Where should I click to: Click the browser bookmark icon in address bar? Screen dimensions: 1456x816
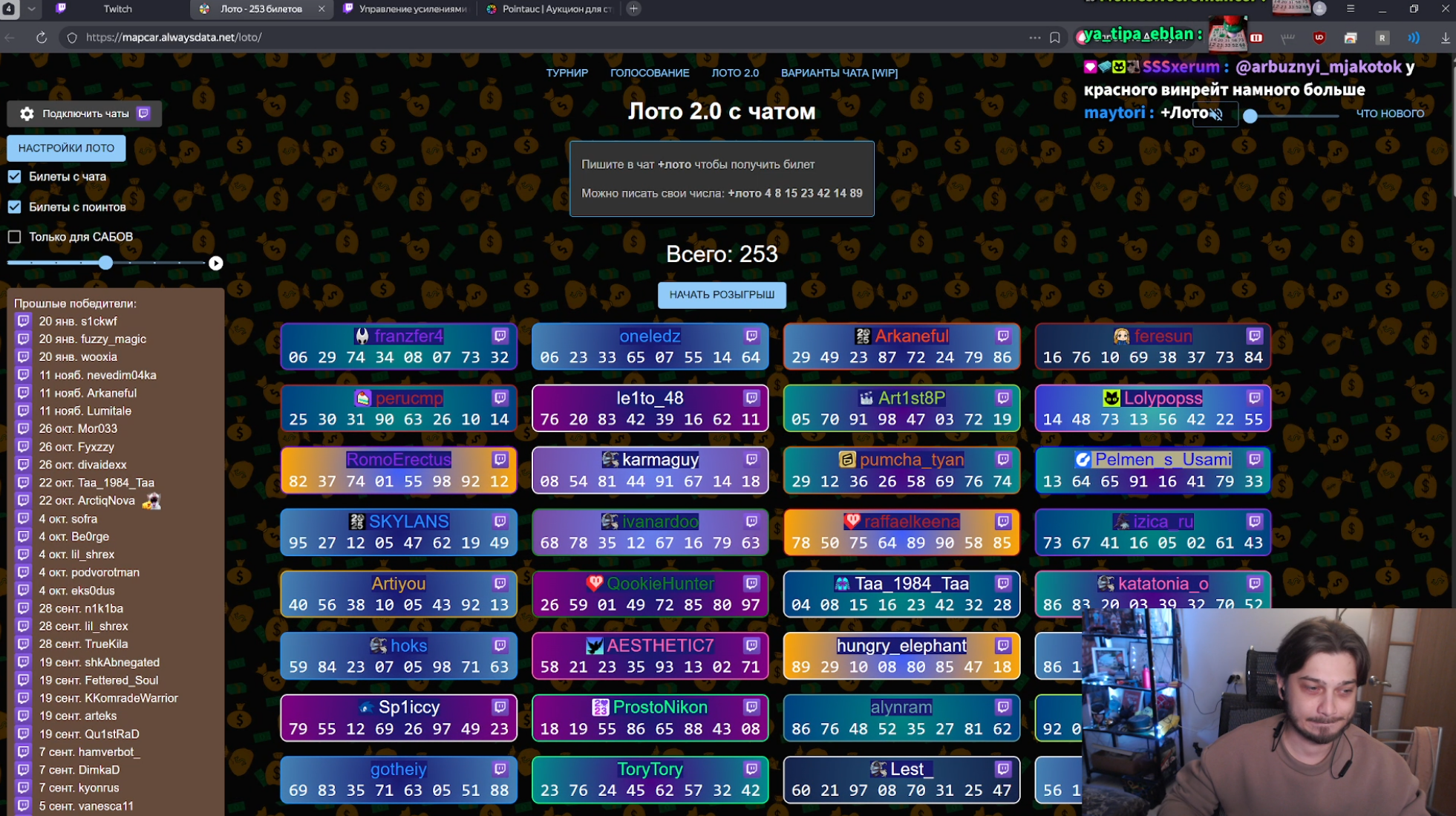[x=1055, y=37]
